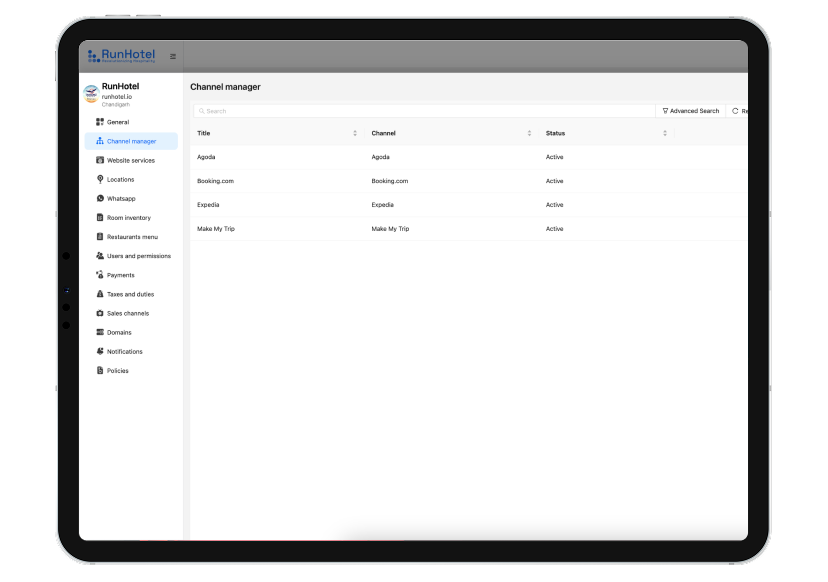Click the Whatsapp icon in sidebar
This screenshot has width=828, height=582.
click(x=100, y=199)
